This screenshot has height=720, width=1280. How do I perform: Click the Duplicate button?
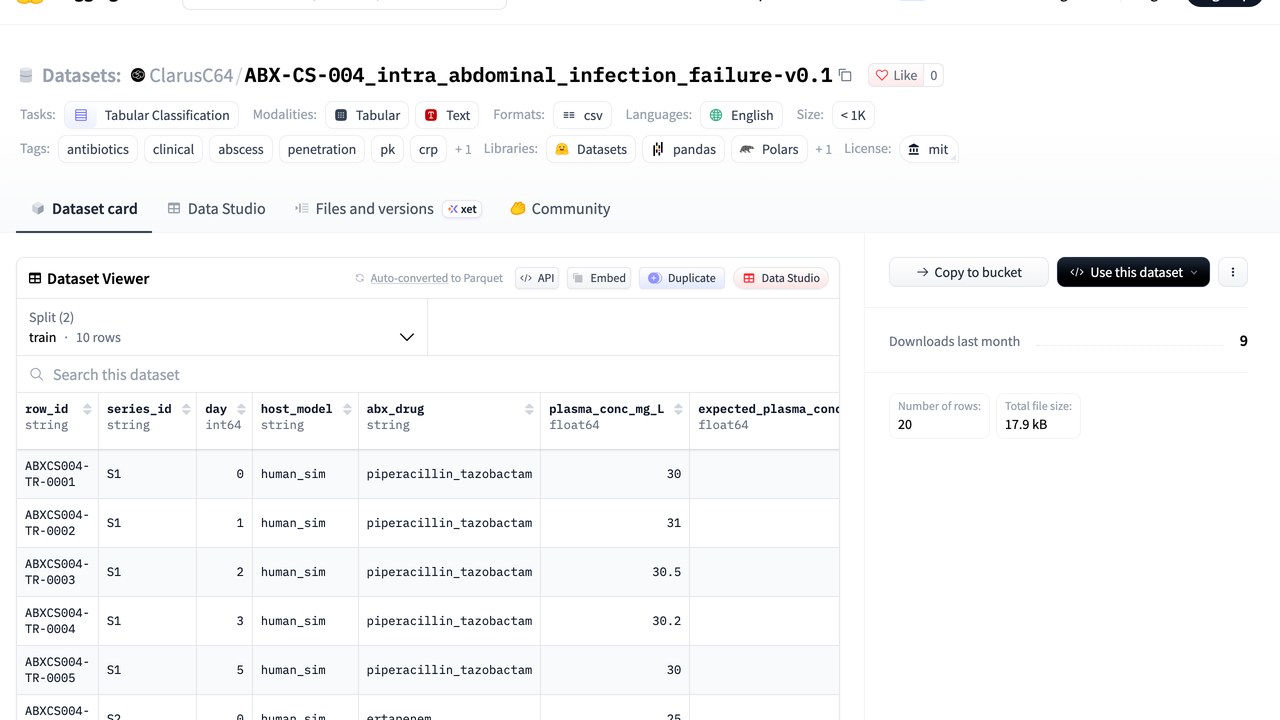682,278
